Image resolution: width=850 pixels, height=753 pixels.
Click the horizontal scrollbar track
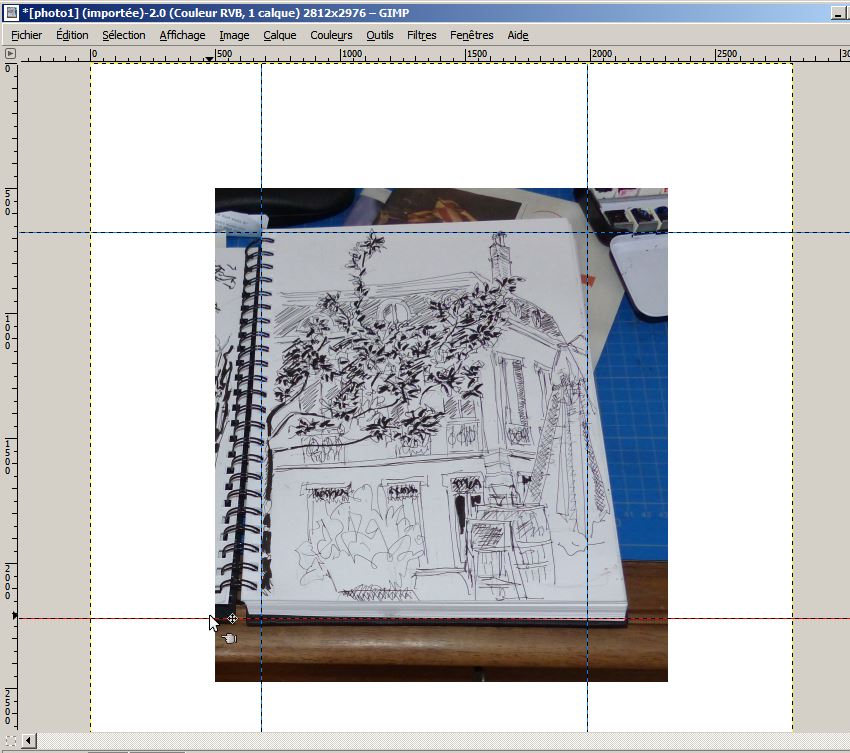(x=443, y=741)
